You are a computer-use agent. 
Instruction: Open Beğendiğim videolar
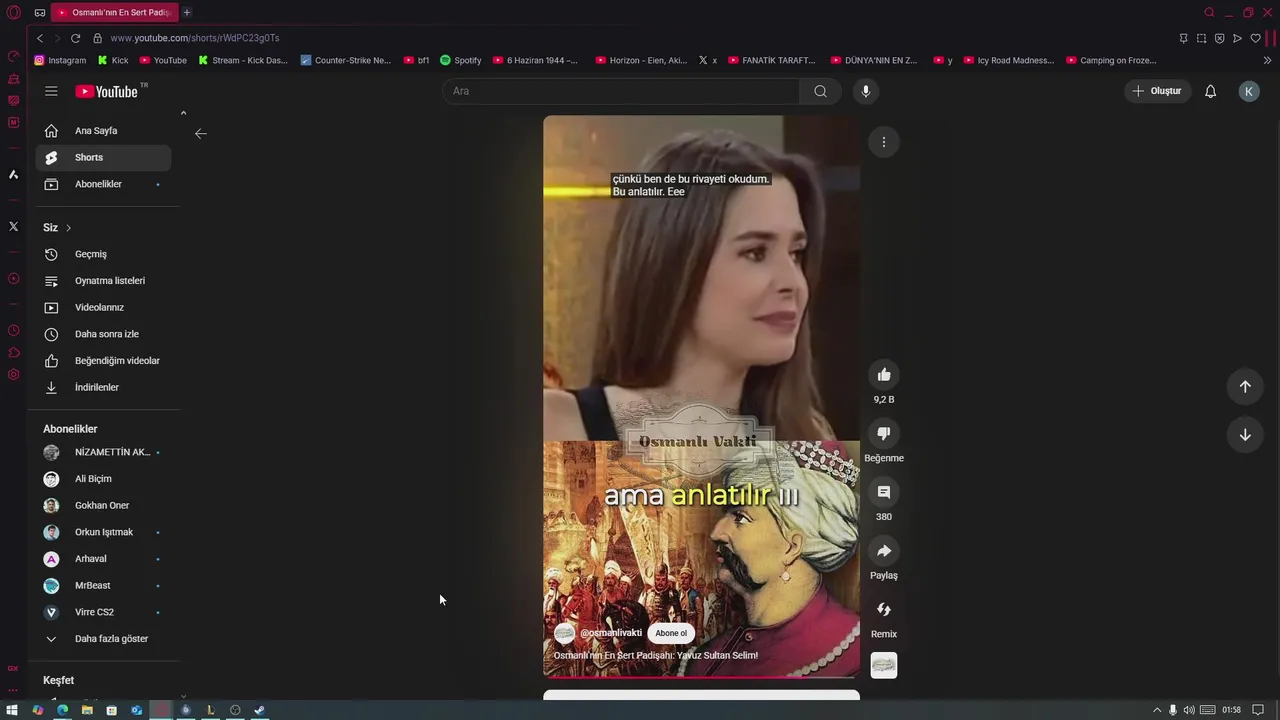click(103, 361)
